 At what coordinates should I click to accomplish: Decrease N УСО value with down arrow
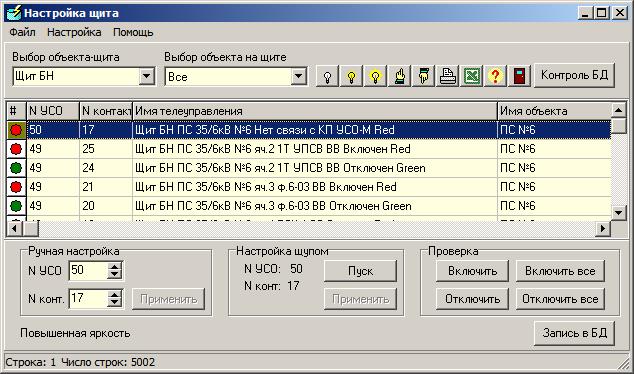115,275
